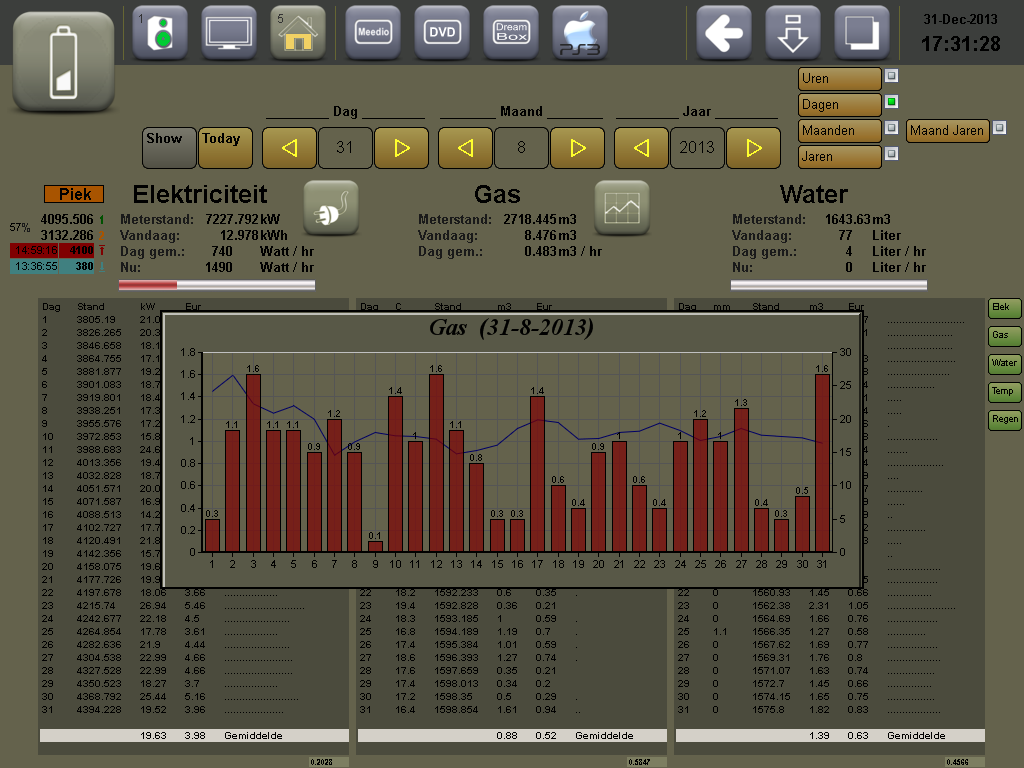Click gas Meterstand value 2718.445 m3
1024x768 pixels.
pyautogui.click(x=539, y=219)
